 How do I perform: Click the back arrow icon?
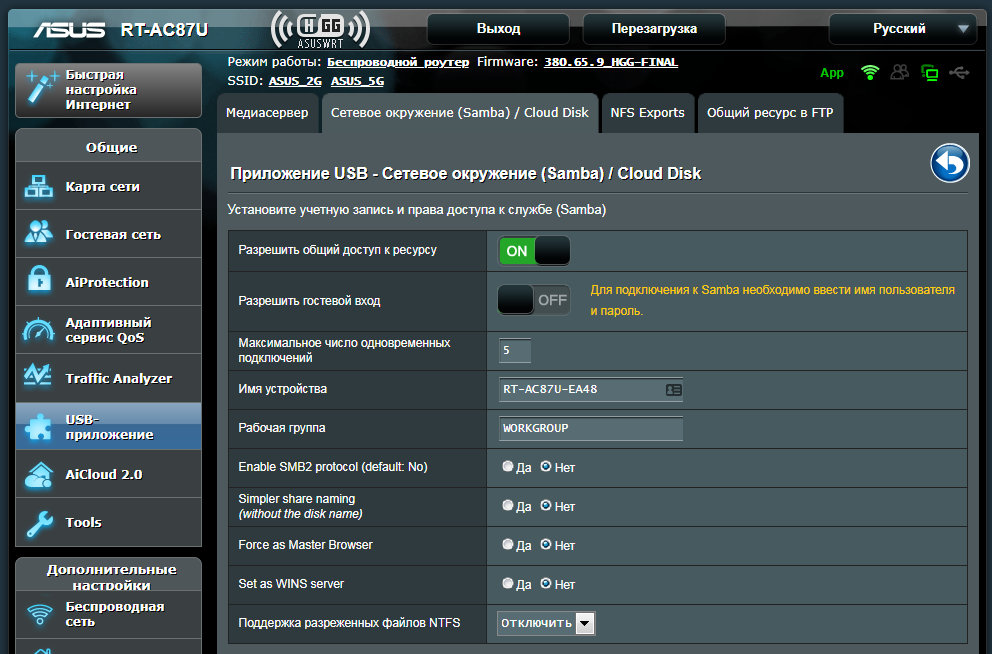[950, 164]
